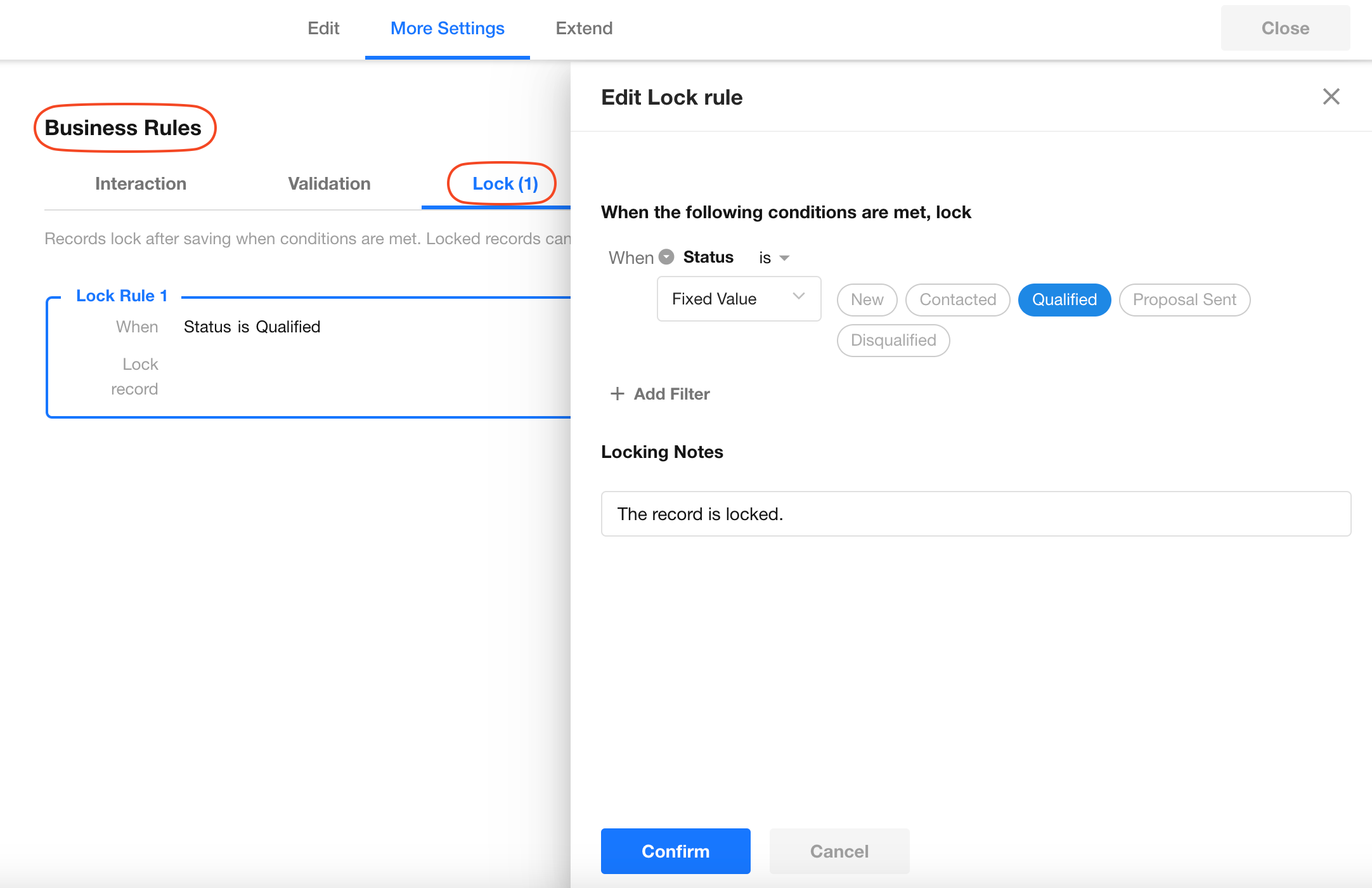1372x888 pixels.
Task: Click the Close button at top right
Action: [x=1285, y=29]
